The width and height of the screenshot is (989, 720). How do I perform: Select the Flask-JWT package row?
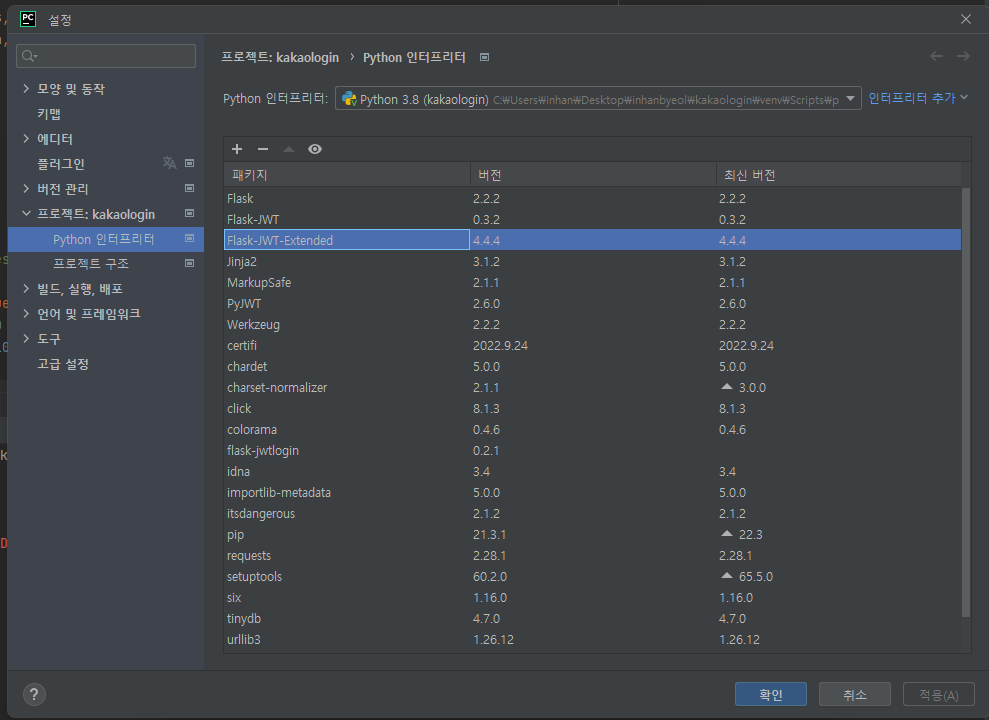pyautogui.click(x=592, y=219)
